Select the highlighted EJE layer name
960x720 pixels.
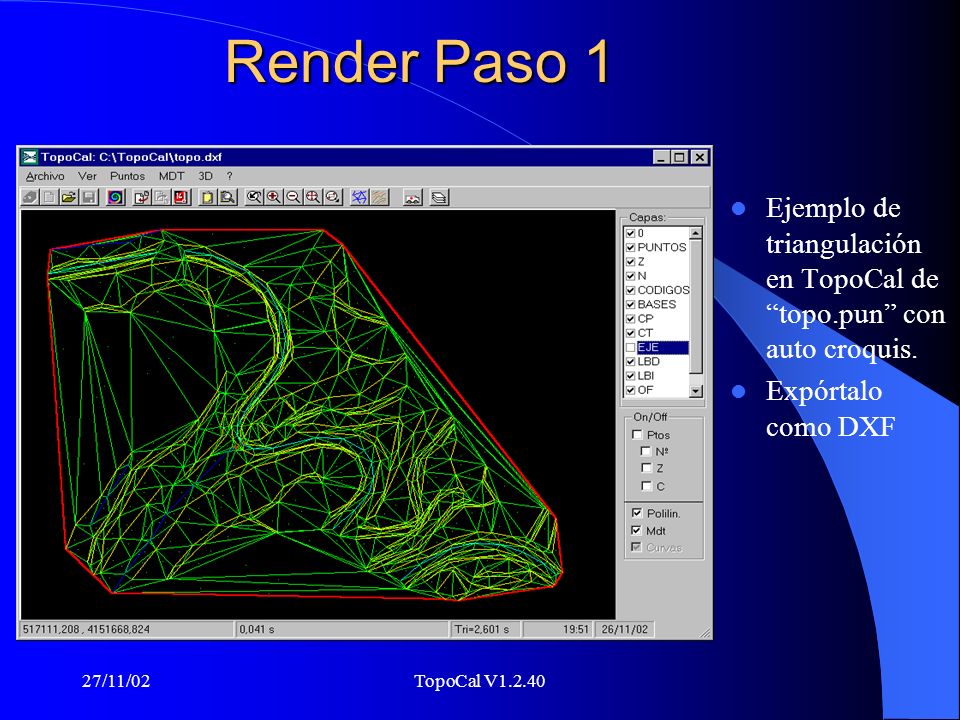(662, 347)
